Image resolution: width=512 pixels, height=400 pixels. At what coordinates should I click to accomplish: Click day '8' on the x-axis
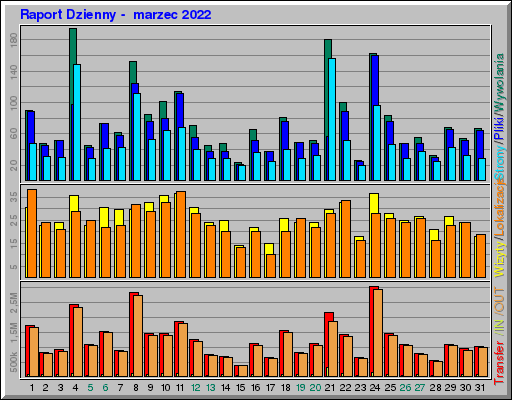coord(136,388)
